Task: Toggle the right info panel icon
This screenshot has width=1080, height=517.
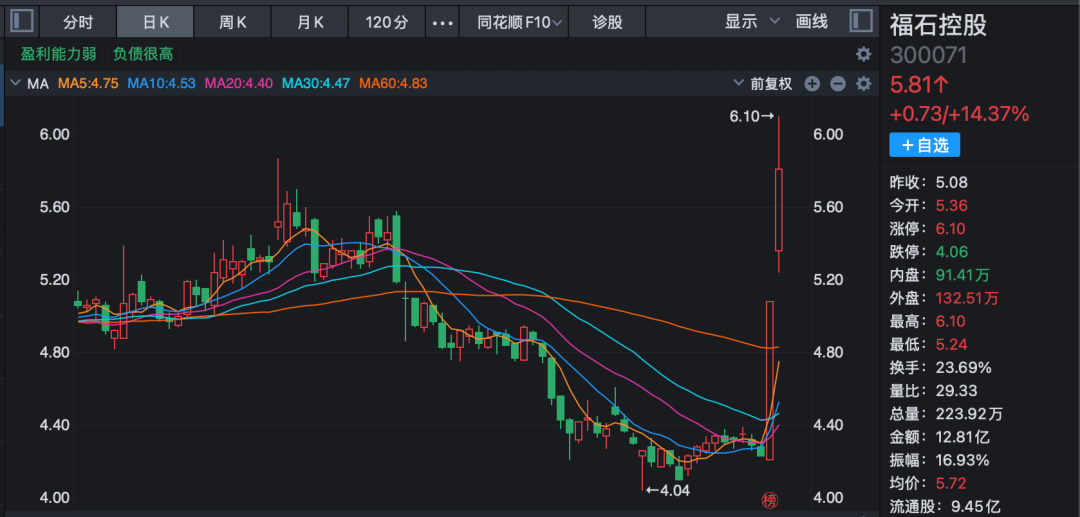Action: click(860, 21)
